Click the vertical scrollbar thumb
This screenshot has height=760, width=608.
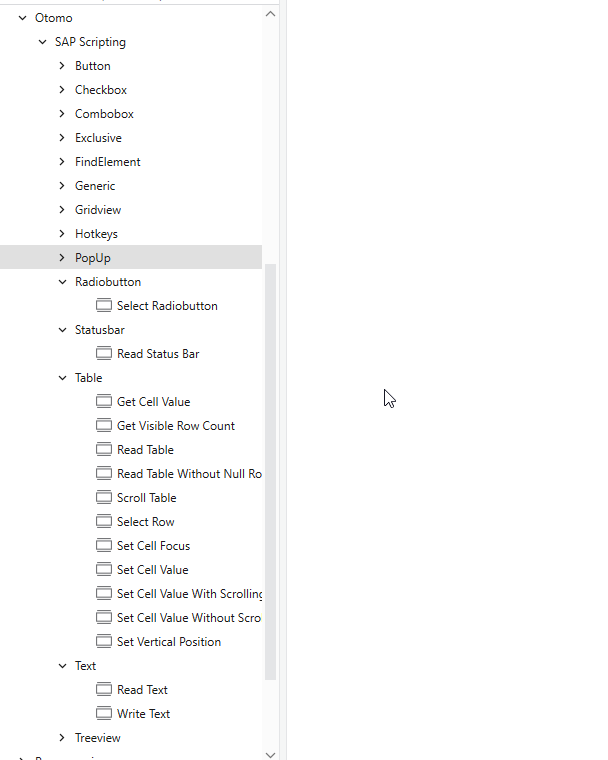(271, 472)
